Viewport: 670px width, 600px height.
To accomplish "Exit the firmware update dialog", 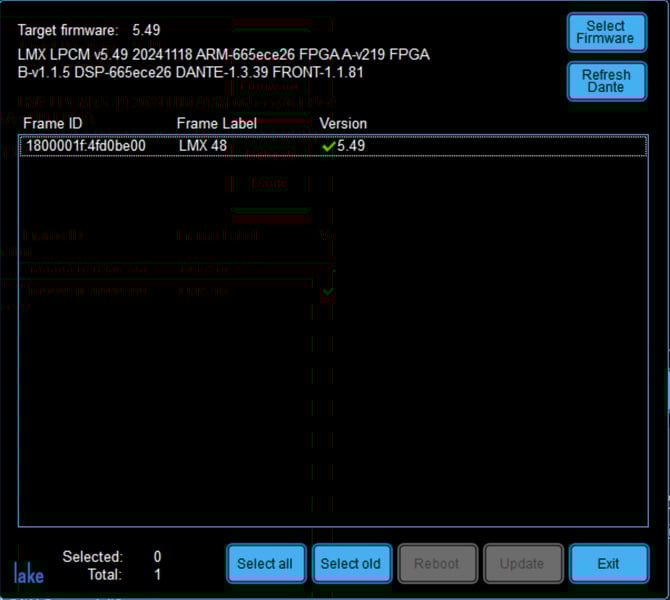I will pos(608,563).
